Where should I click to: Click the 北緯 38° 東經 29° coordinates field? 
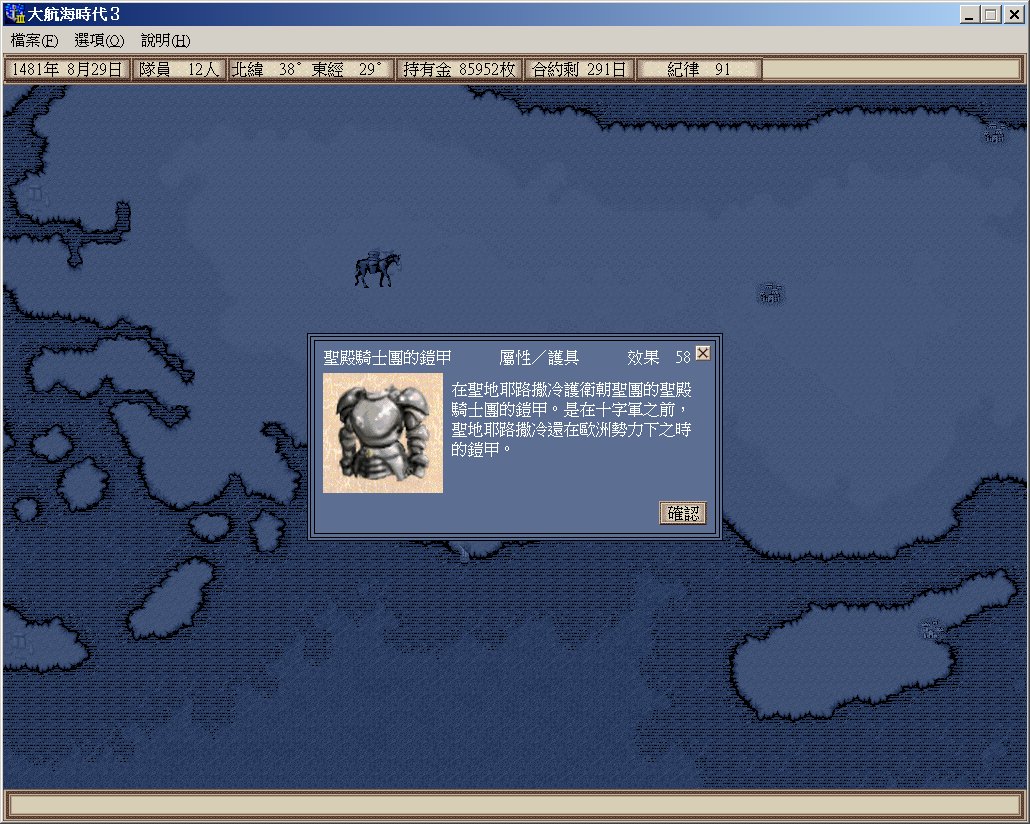coord(310,69)
